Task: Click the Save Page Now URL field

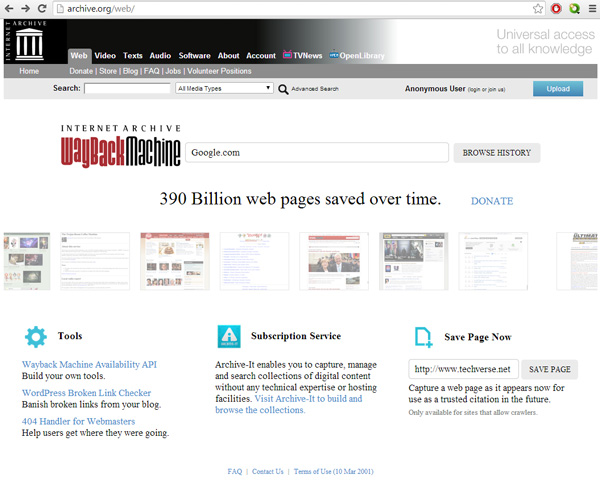Action: pyautogui.click(x=463, y=369)
